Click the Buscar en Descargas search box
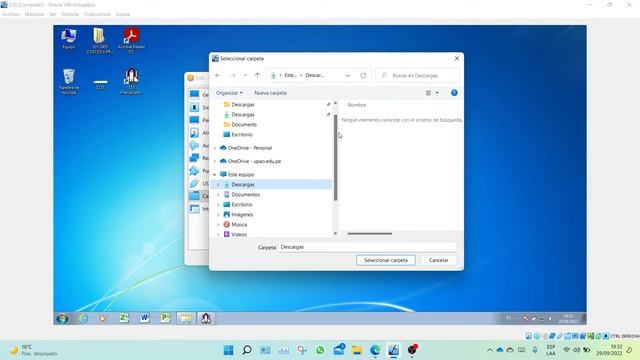The width and height of the screenshot is (640, 360). click(x=418, y=76)
